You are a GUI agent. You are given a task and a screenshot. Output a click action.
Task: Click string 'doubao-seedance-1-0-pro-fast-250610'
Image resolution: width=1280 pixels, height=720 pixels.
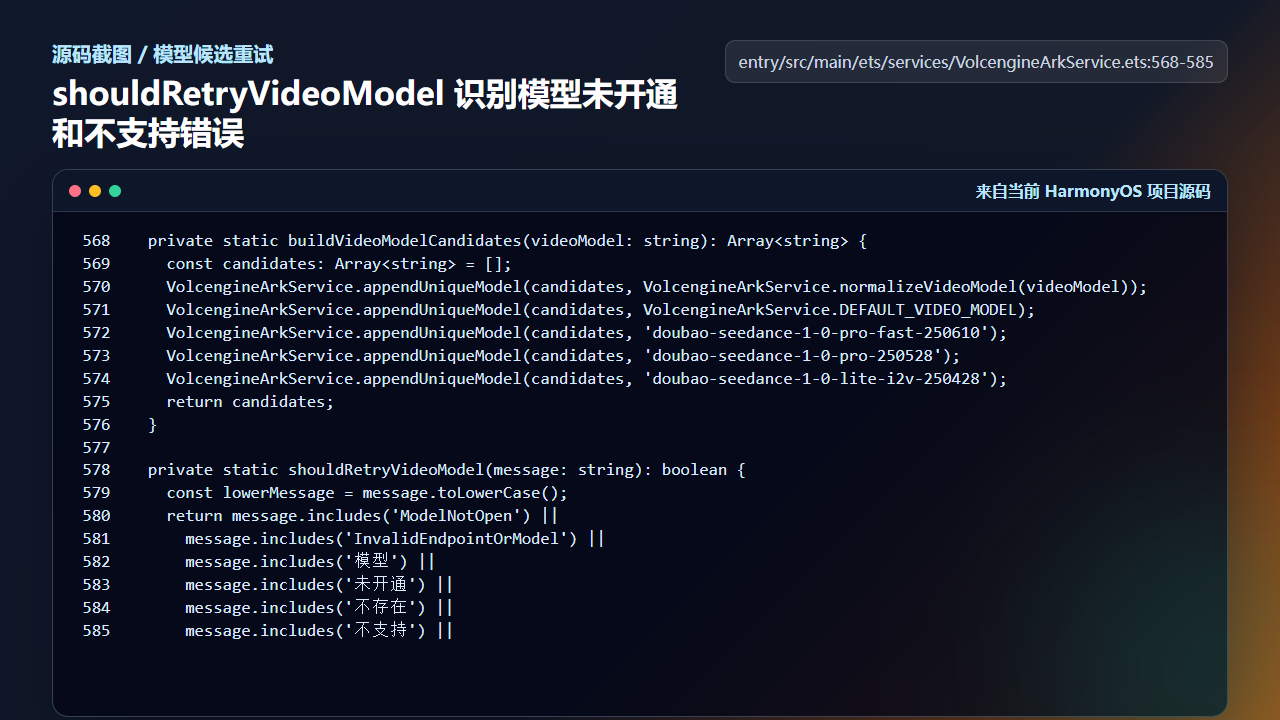pyautogui.click(x=816, y=333)
